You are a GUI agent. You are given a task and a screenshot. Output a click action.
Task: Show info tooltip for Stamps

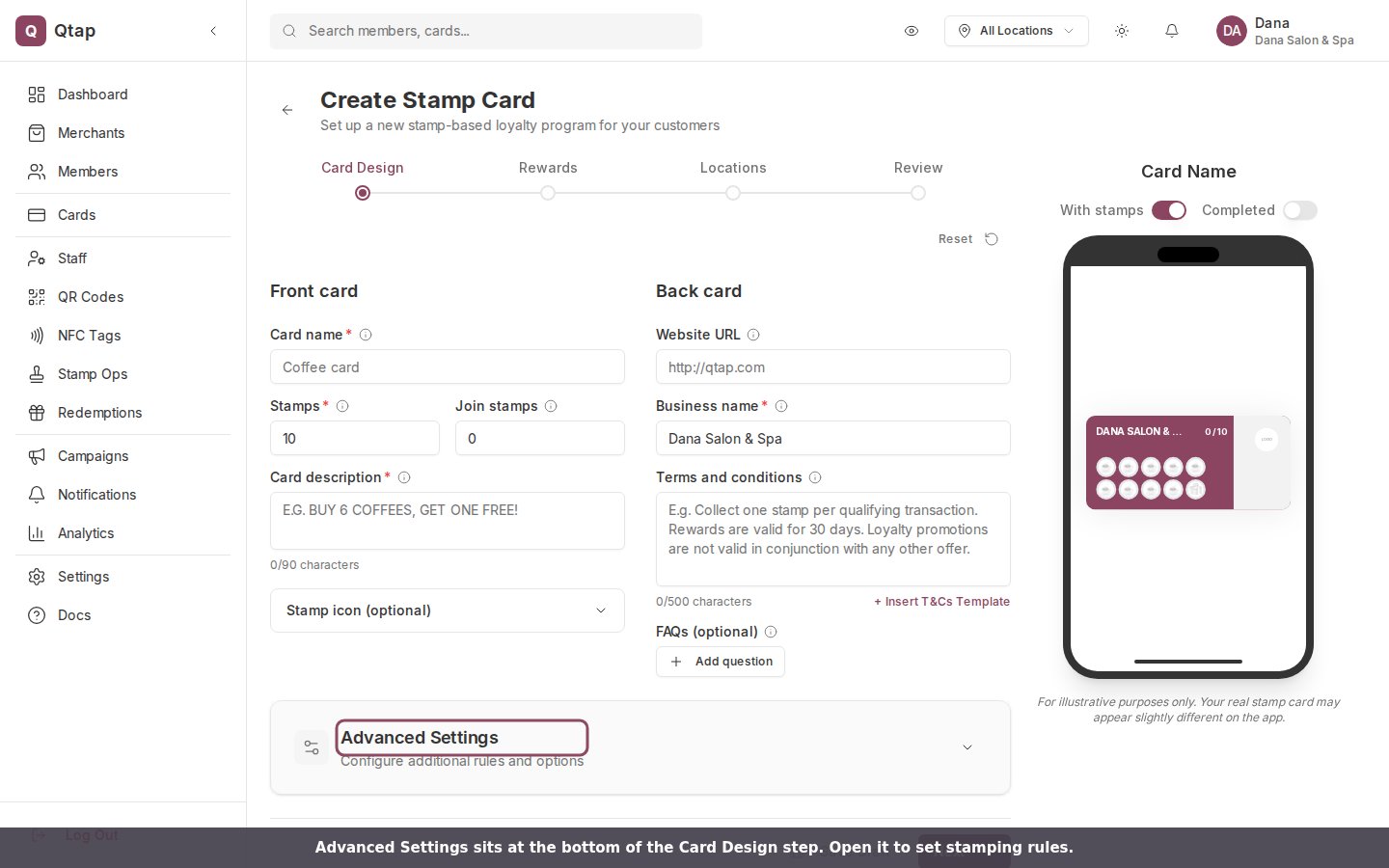pyautogui.click(x=342, y=406)
